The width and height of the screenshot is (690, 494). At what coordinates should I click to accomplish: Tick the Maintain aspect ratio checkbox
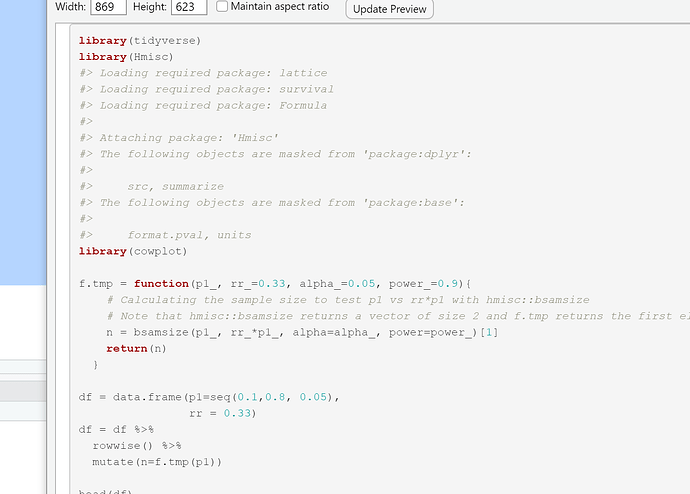[x=222, y=7]
